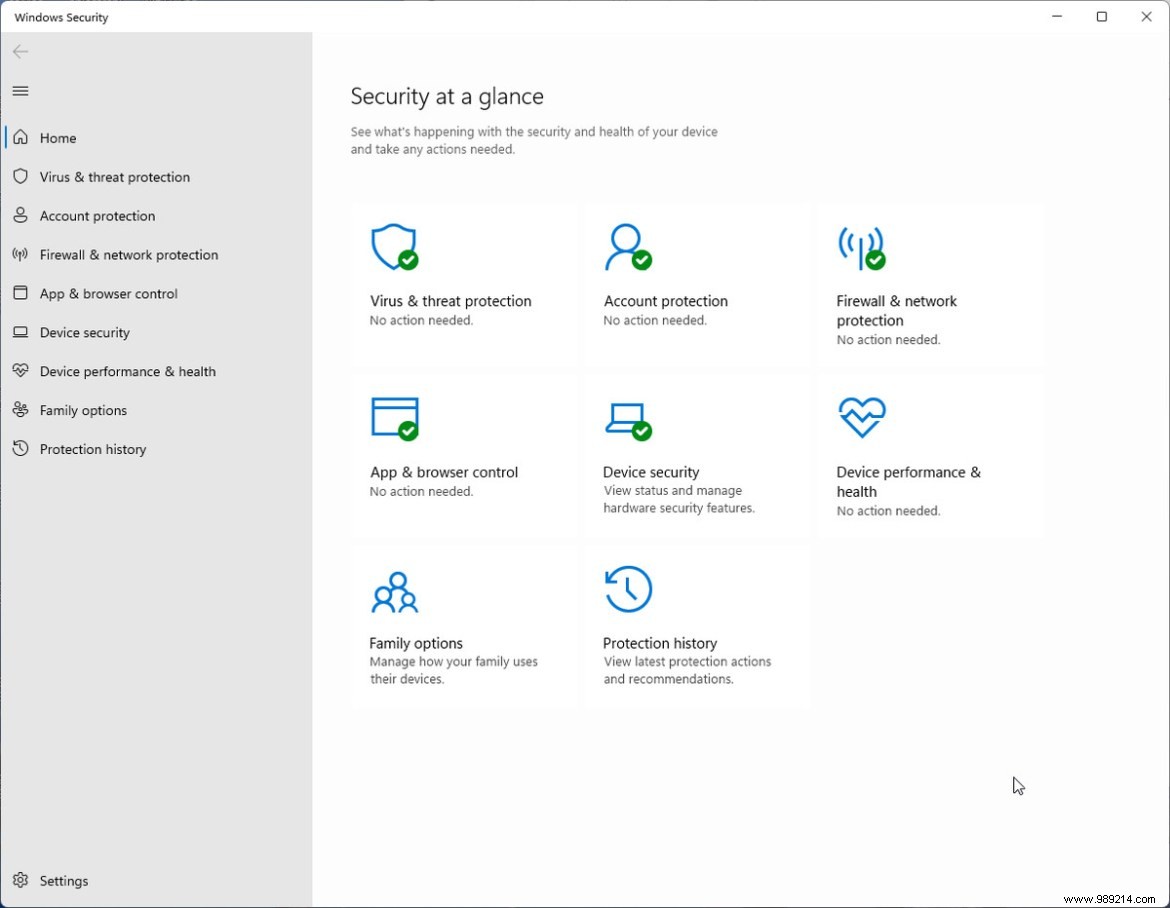Open Account protection from the sidebar
1170x908 pixels.
(x=97, y=215)
